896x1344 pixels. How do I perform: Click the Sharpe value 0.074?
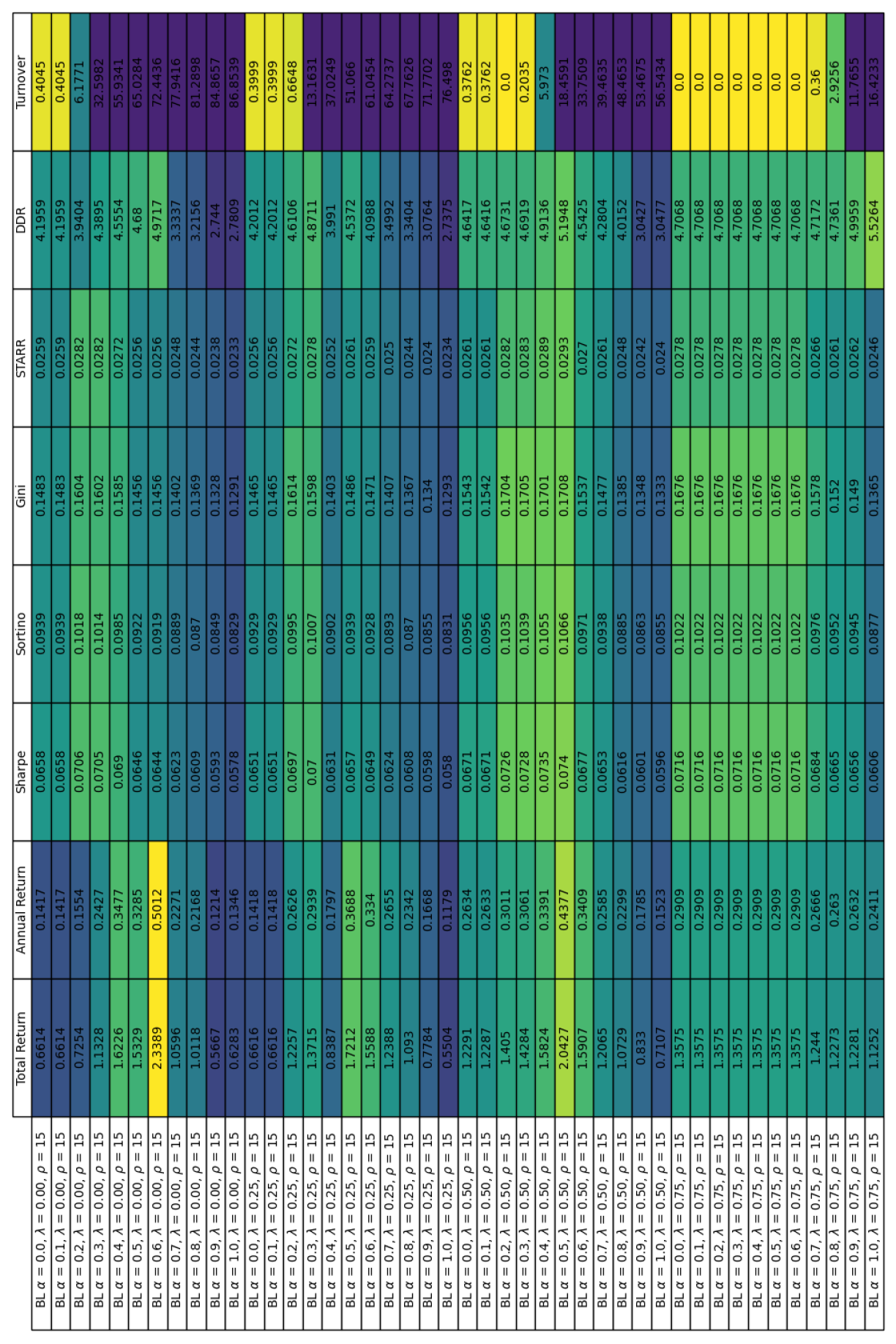tap(564, 772)
